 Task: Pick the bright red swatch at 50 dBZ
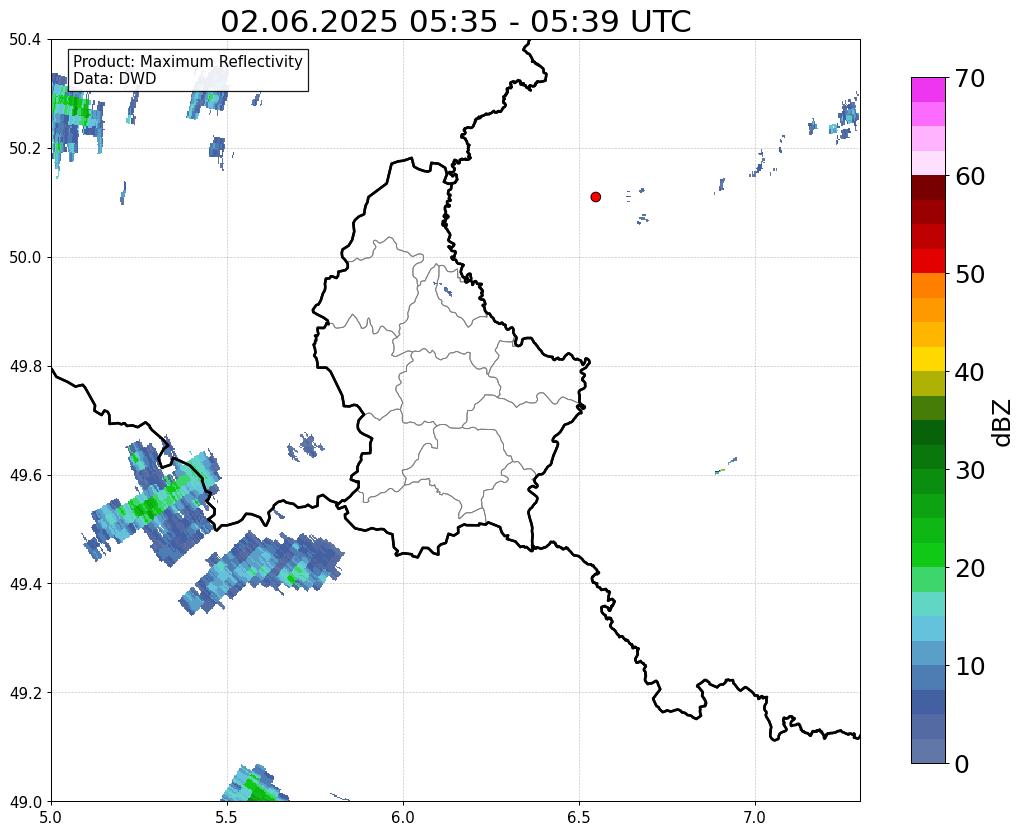(928, 261)
